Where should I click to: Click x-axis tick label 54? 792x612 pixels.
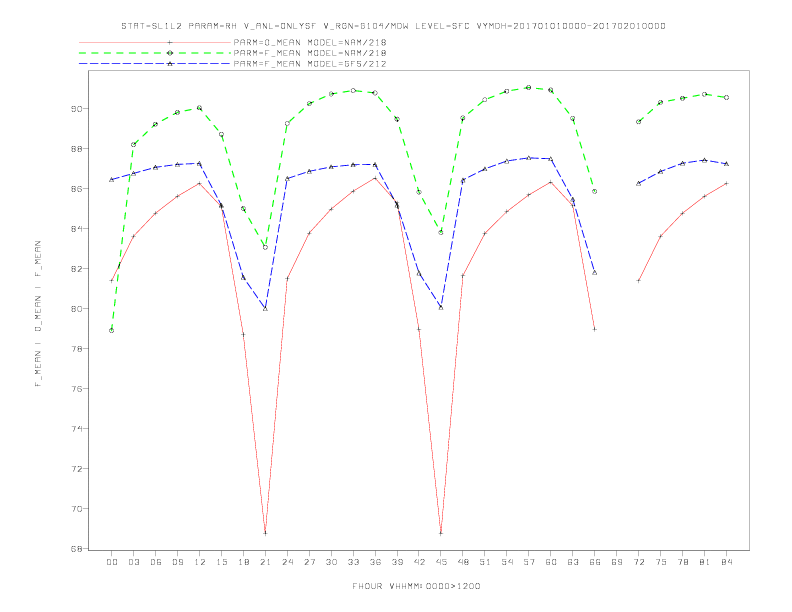coord(507,562)
